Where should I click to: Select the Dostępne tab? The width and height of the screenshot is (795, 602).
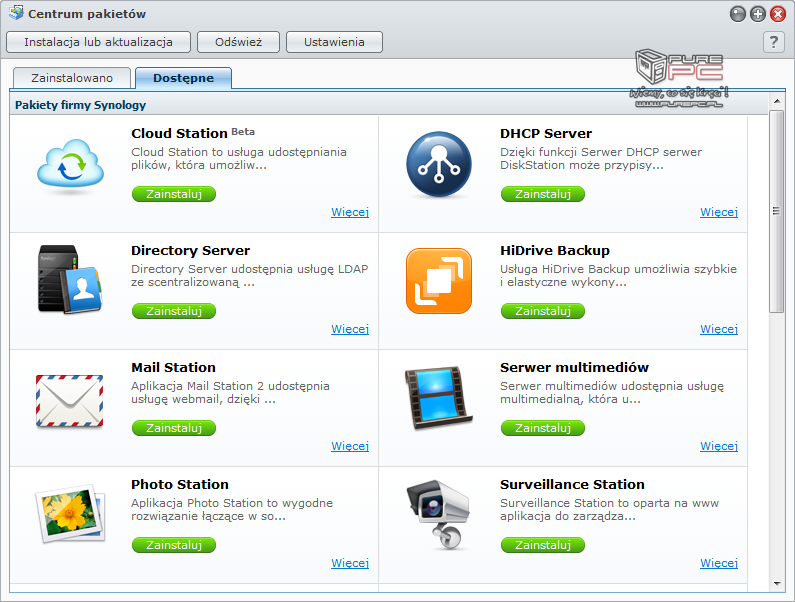[x=184, y=78]
